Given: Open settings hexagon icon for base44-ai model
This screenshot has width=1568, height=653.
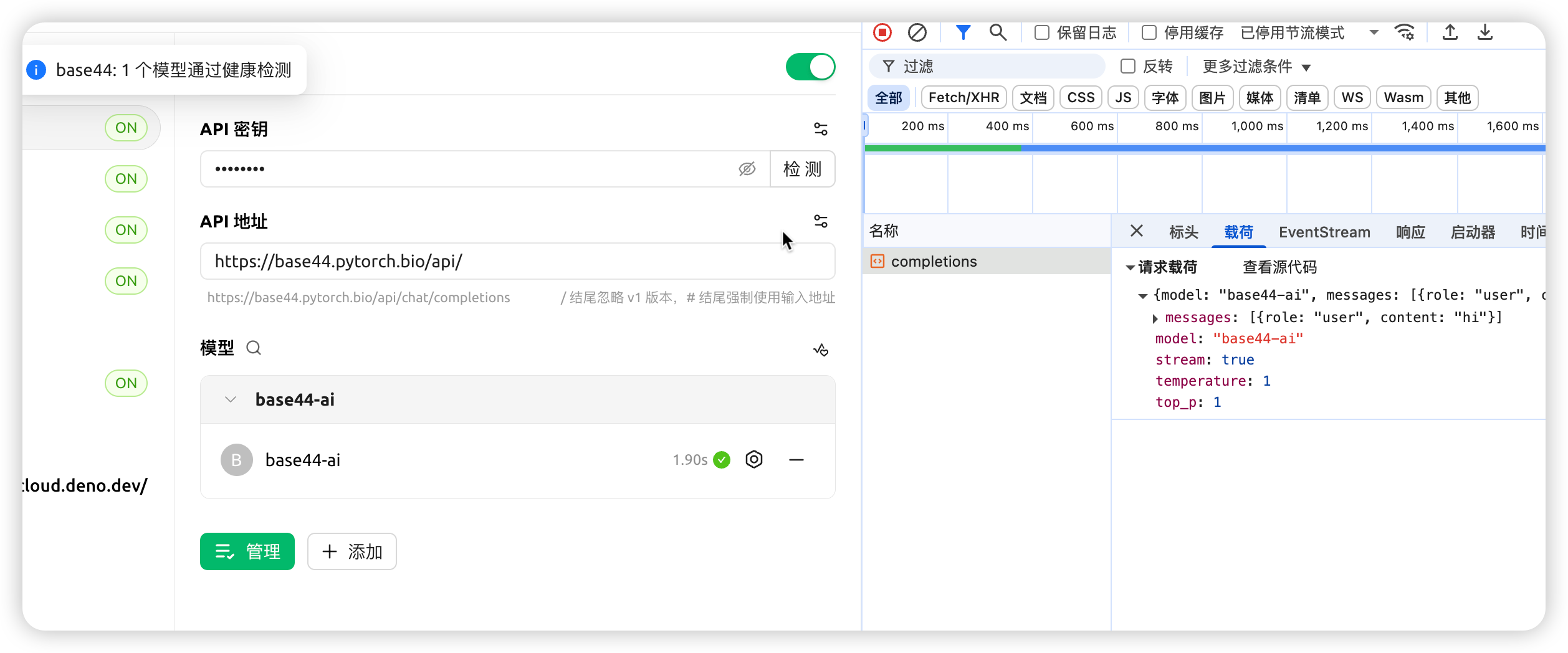Looking at the screenshot, I should tap(754, 460).
